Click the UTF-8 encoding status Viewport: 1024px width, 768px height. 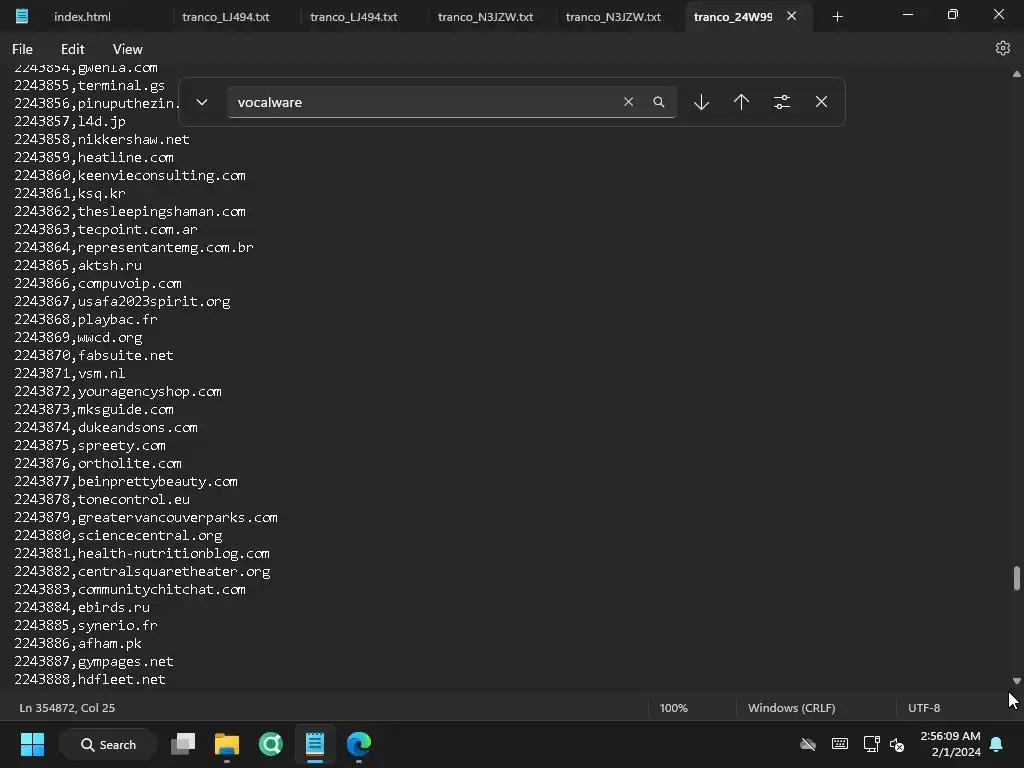924,708
